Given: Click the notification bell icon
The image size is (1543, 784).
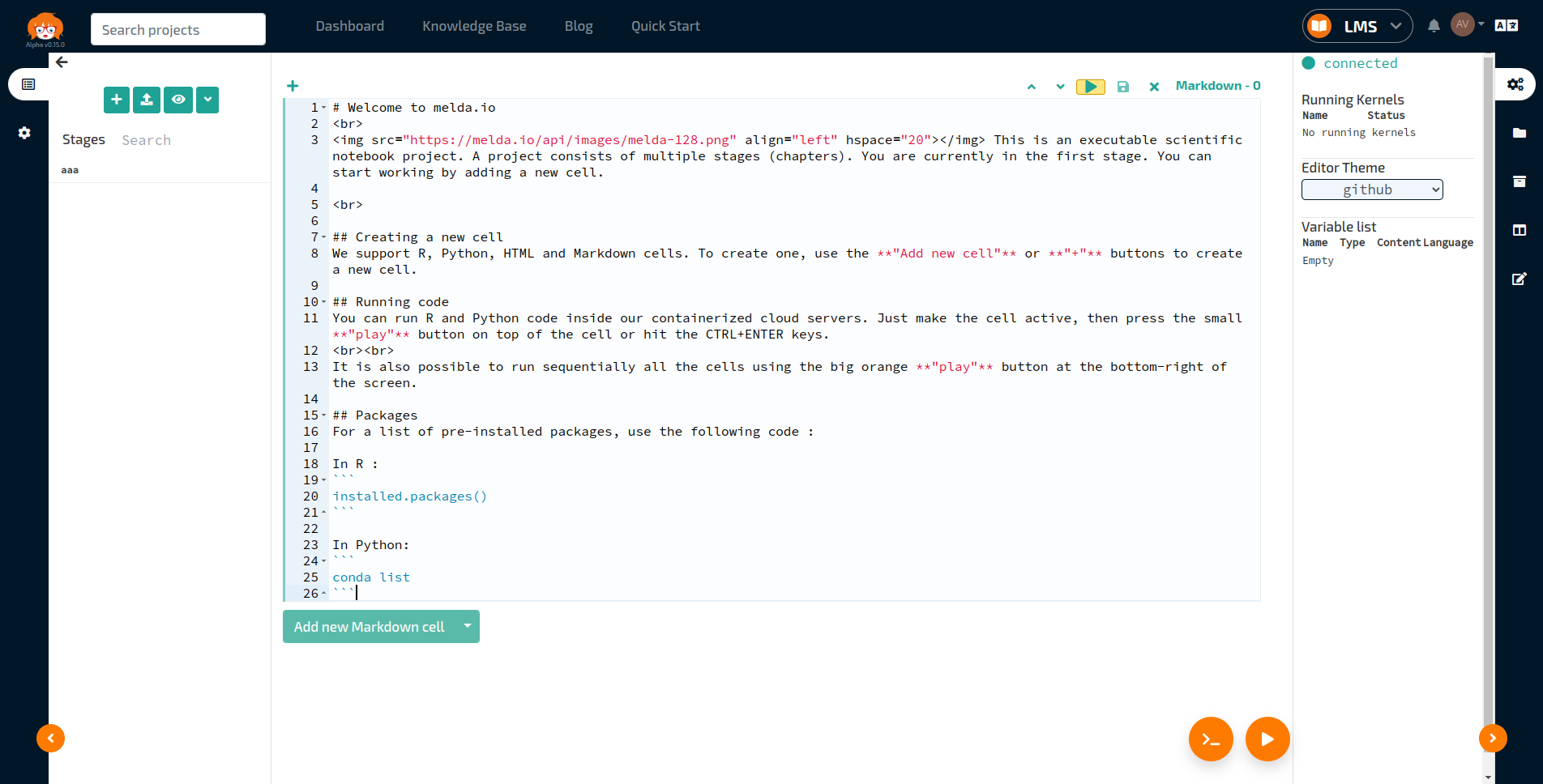Looking at the screenshot, I should [1434, 26].
